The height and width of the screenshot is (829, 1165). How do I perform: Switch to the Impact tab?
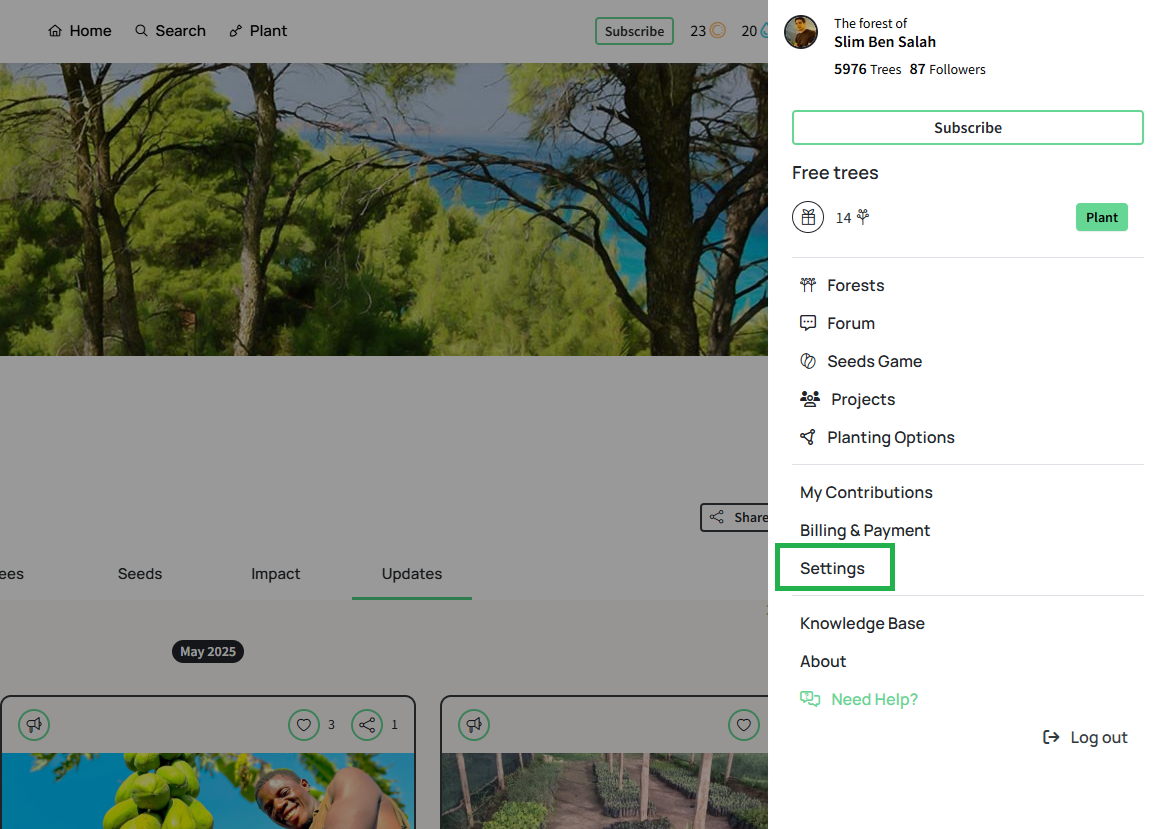[276, 573]
